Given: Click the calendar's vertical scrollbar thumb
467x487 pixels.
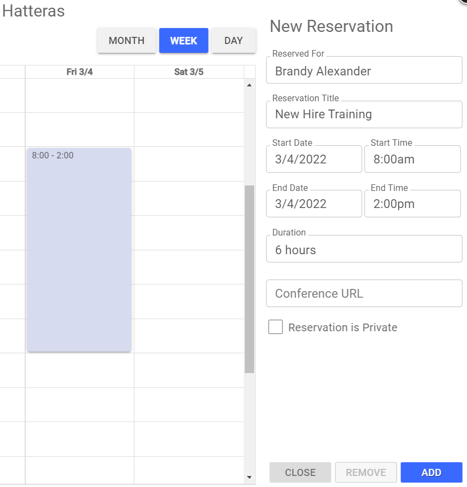Looking at the screenshot, I should click(249, 279).
